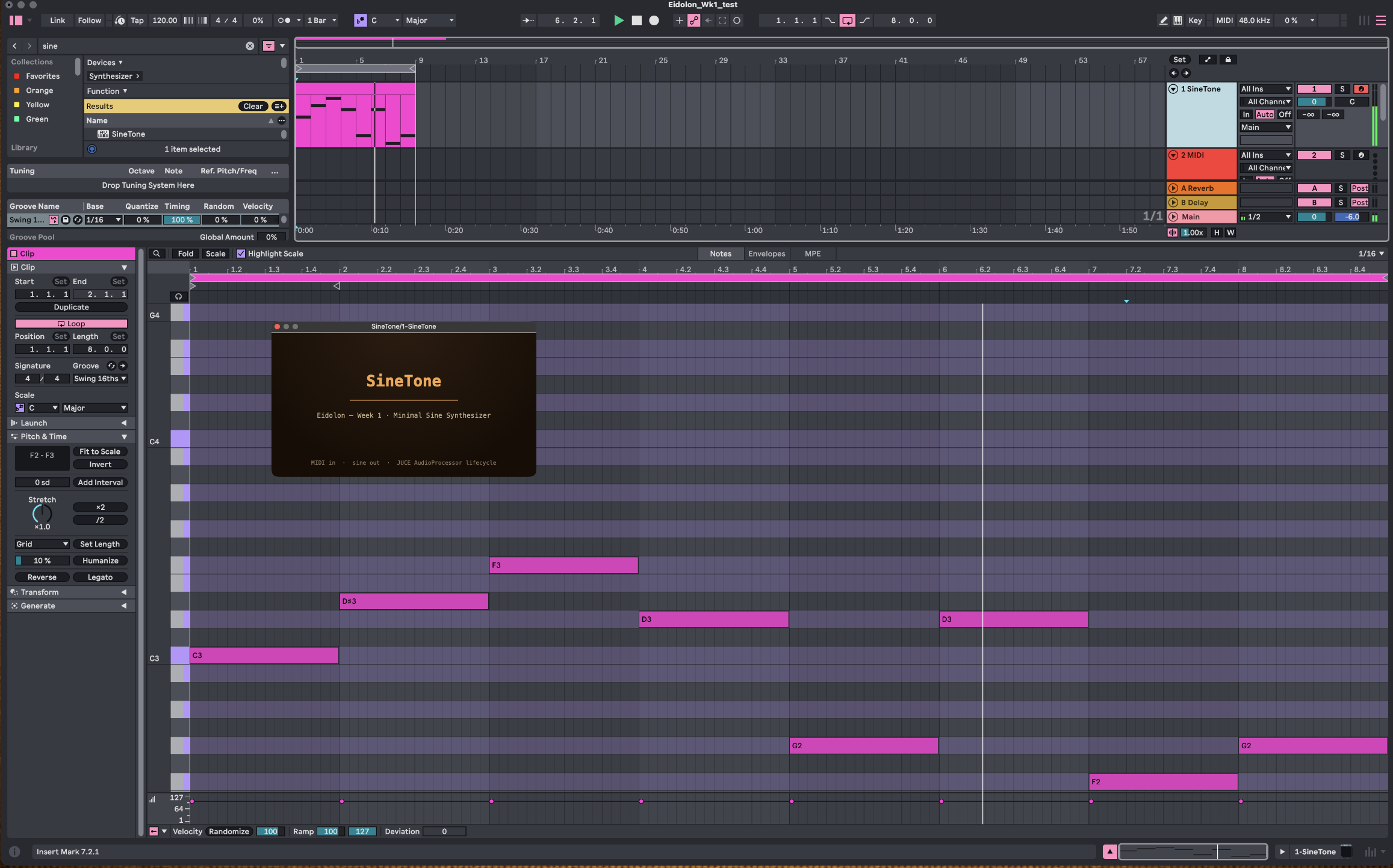Viewport: 1393px width, 868px height.
Task: Click the Tap tempo button
Action: coord(137,20)
